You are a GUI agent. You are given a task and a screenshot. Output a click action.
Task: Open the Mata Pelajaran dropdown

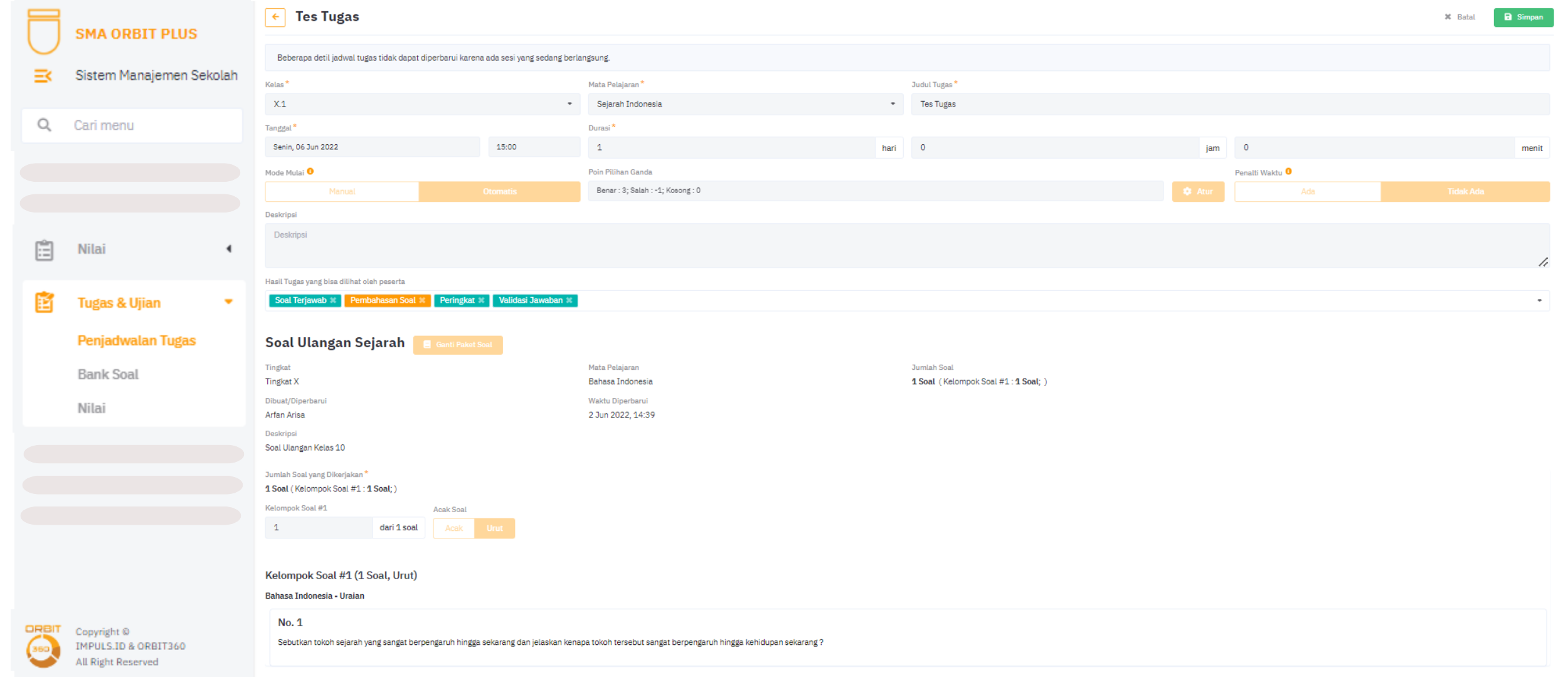click(745, 104)
